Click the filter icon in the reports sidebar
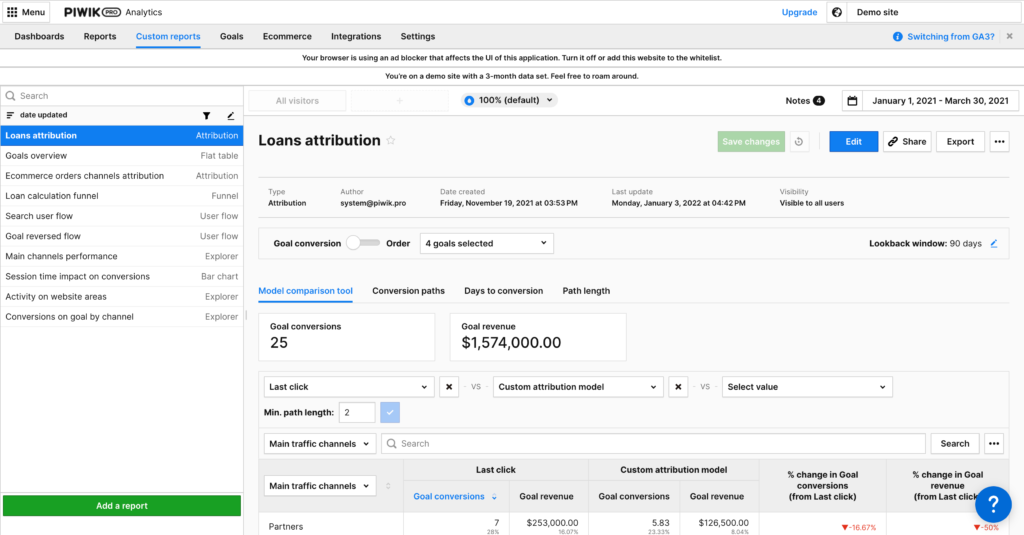 (207, 116)
